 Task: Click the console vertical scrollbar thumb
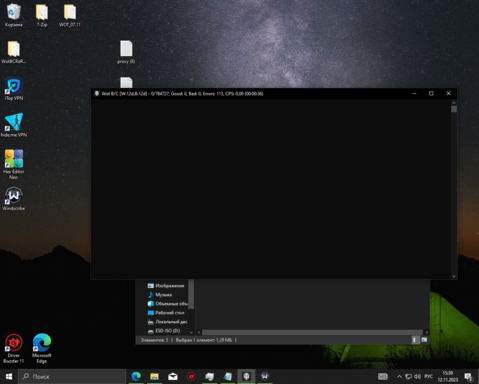[x=454, y=109]
